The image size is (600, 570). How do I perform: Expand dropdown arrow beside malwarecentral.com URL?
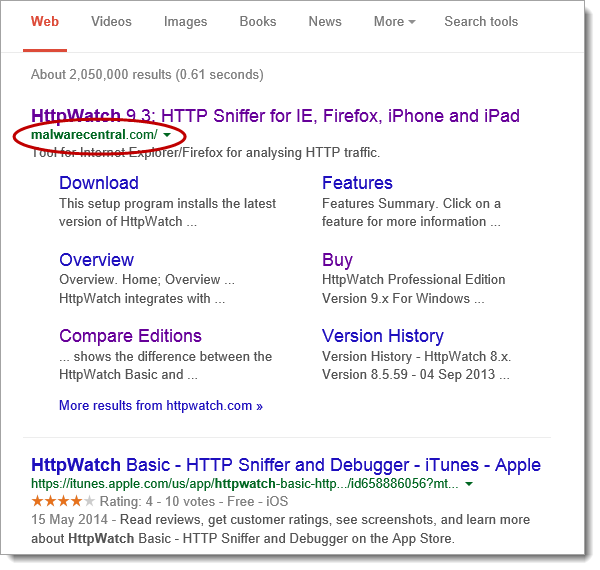[x=167, y=135]
